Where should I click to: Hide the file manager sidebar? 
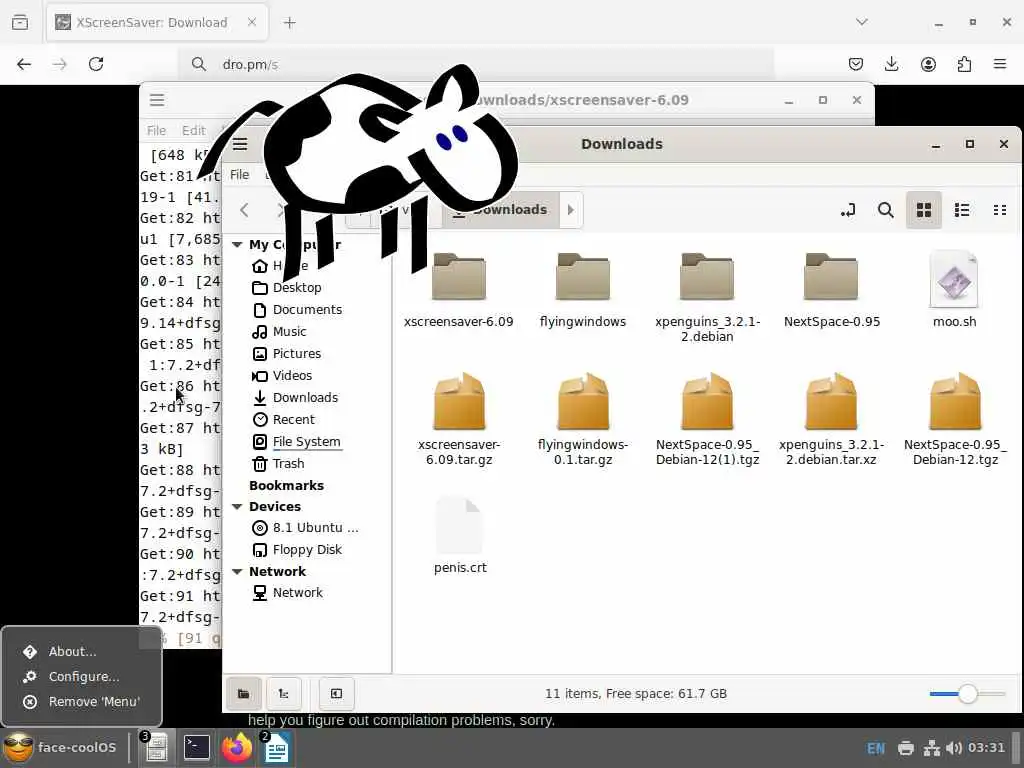[336, 694]
